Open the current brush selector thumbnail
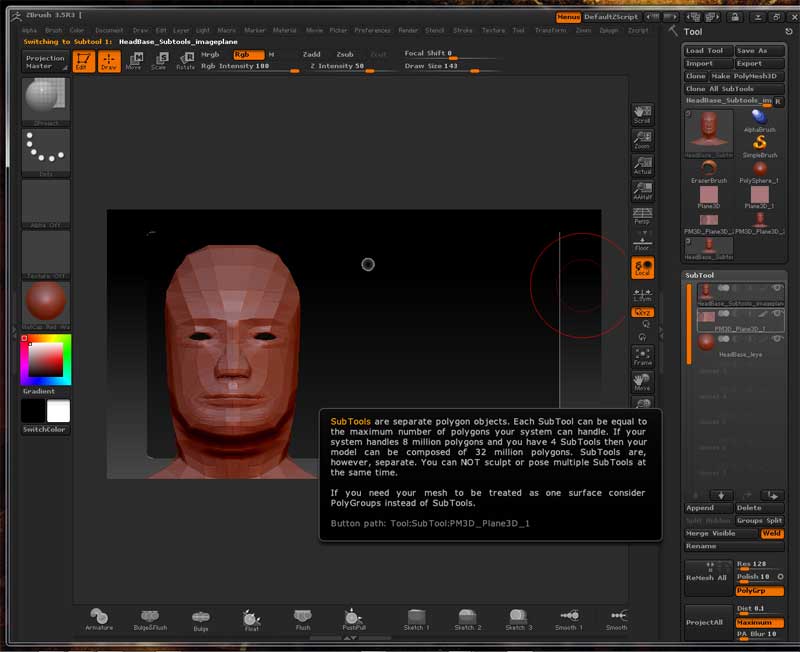This screenshot has height=652, width=800. (x=46, y=102)
